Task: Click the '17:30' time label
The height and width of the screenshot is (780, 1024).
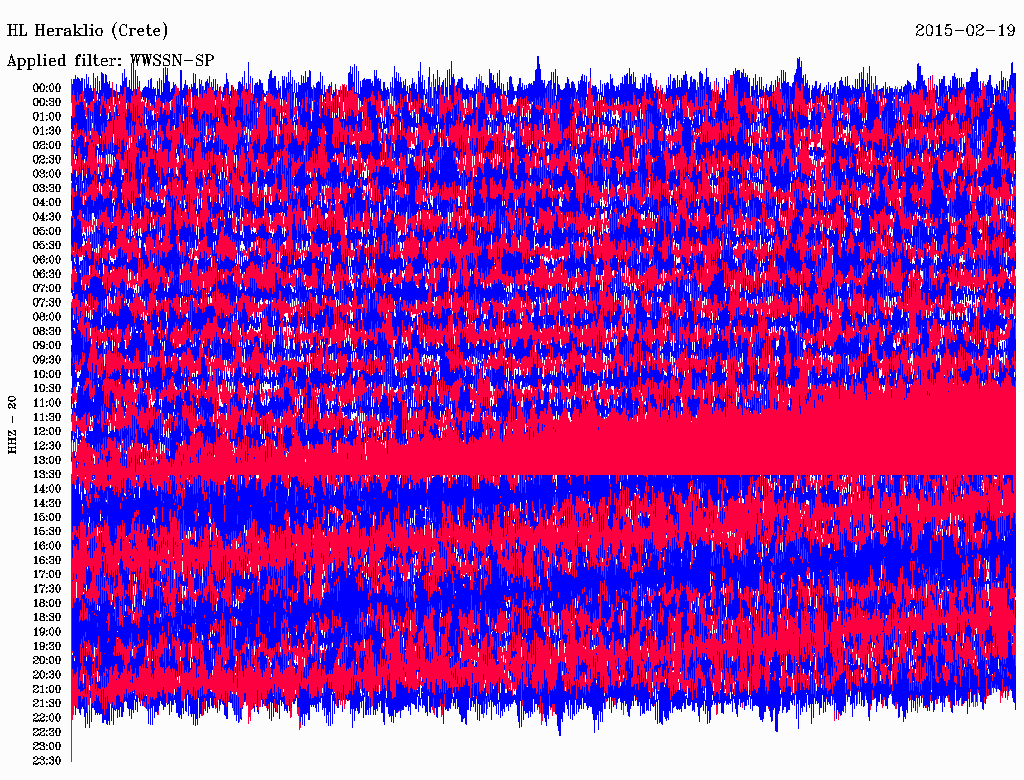Action: (46, 589)
